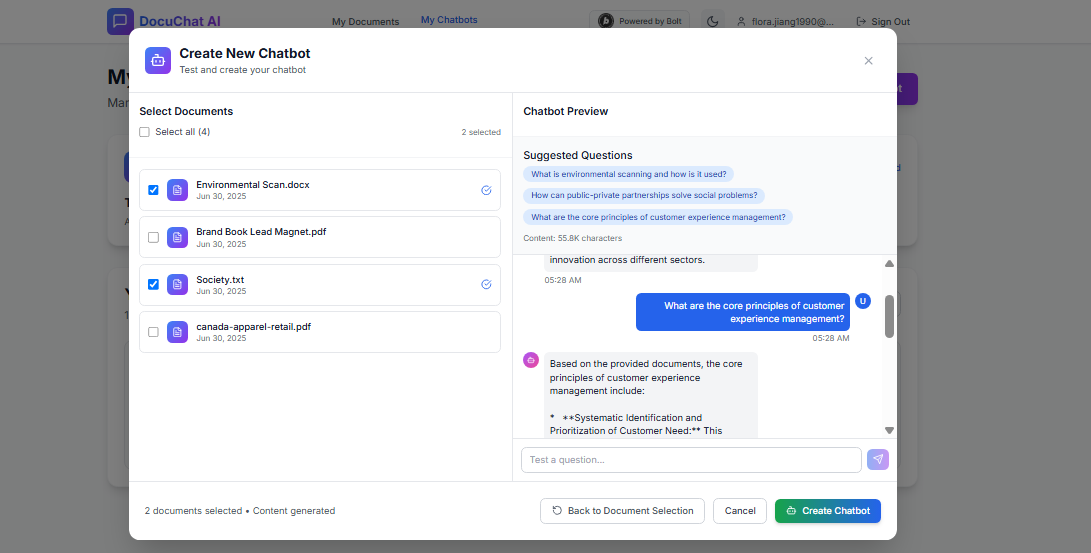This screenshot has width=1091, height=553.
Task: Click the send message paper-plane icon
Action: click(x=878, y=459)
